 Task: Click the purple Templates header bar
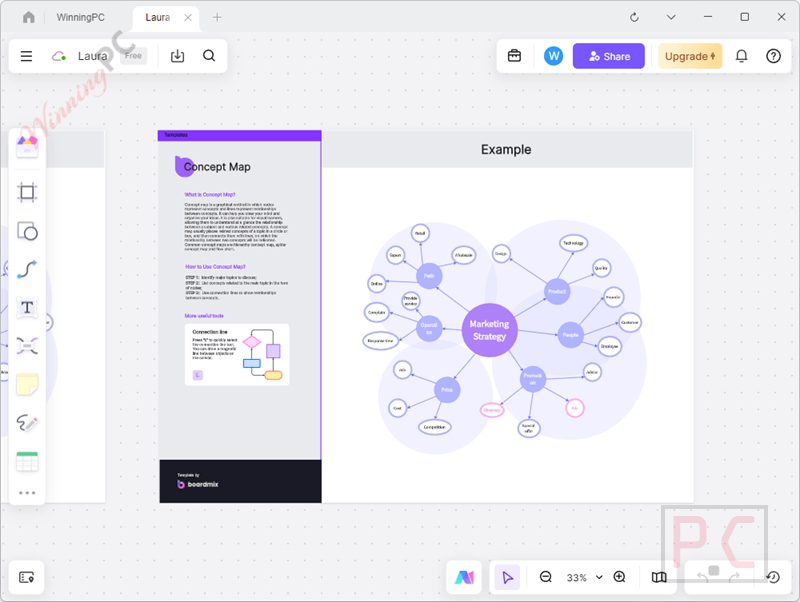tap(239, 135)
